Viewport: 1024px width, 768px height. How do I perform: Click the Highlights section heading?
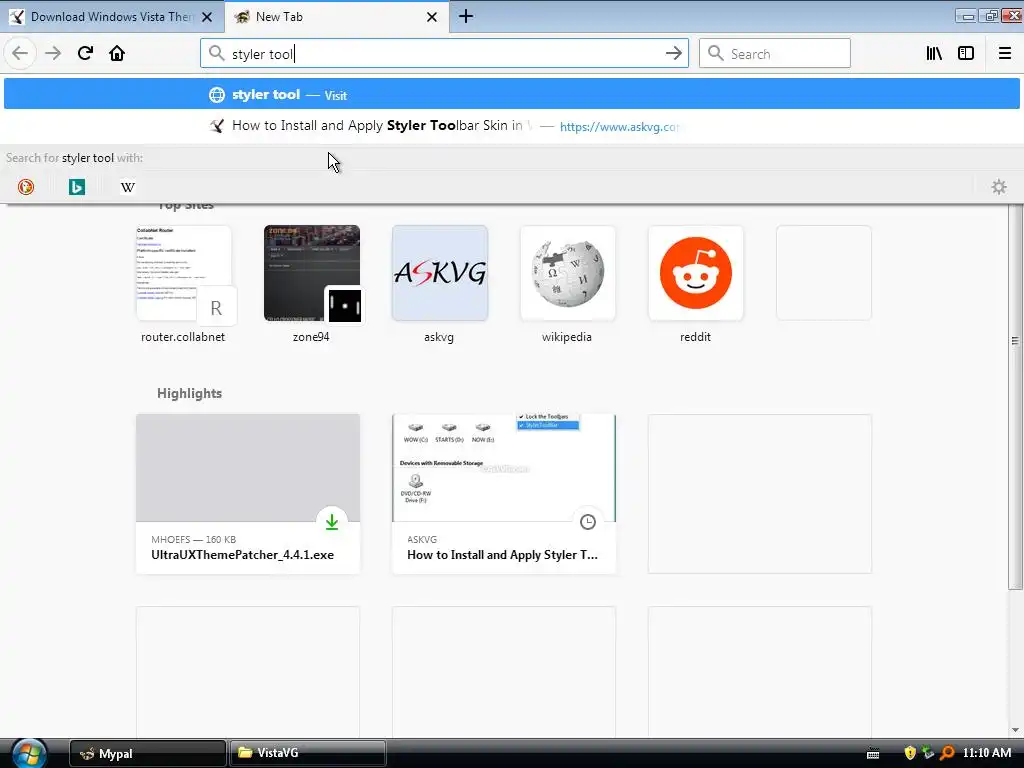(189, 393)
